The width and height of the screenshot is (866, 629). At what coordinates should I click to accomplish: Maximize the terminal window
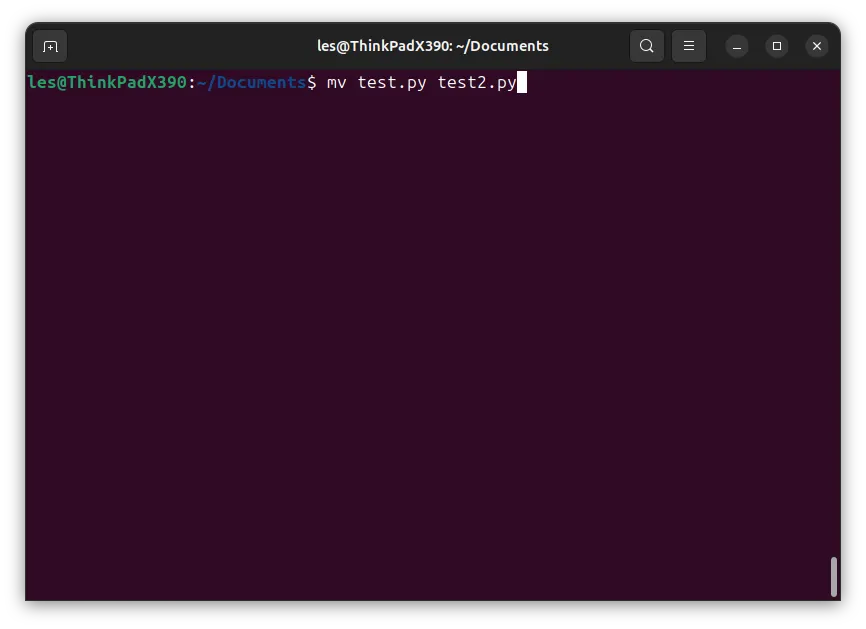(777, 46)
